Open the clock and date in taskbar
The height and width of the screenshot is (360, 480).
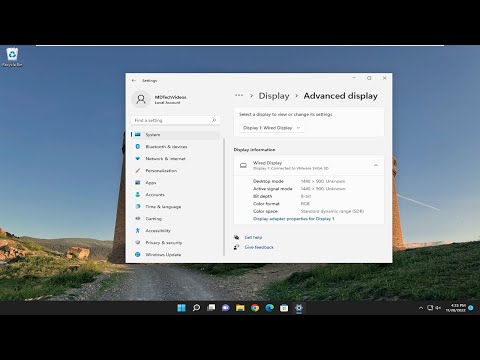click(456, 308)
